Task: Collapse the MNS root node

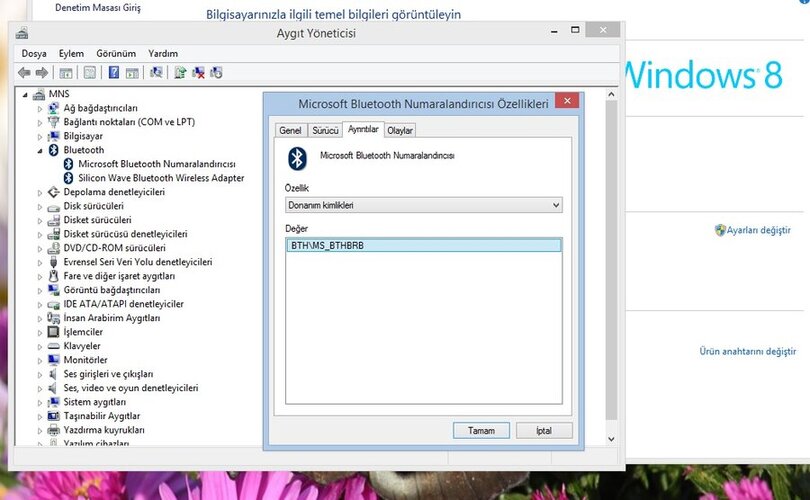Action: pos(25,95)
